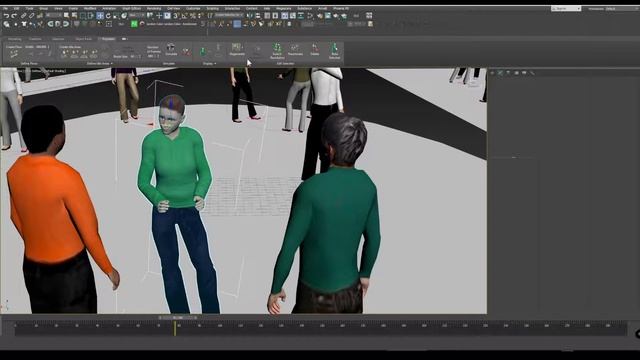This screenshot has height=360, width=640.
Task: Redo the last undone operation
Action: point(13,16)
